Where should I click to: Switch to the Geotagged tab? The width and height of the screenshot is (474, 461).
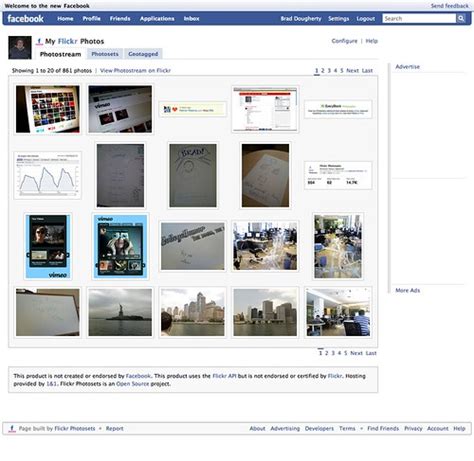click(143, 54)
